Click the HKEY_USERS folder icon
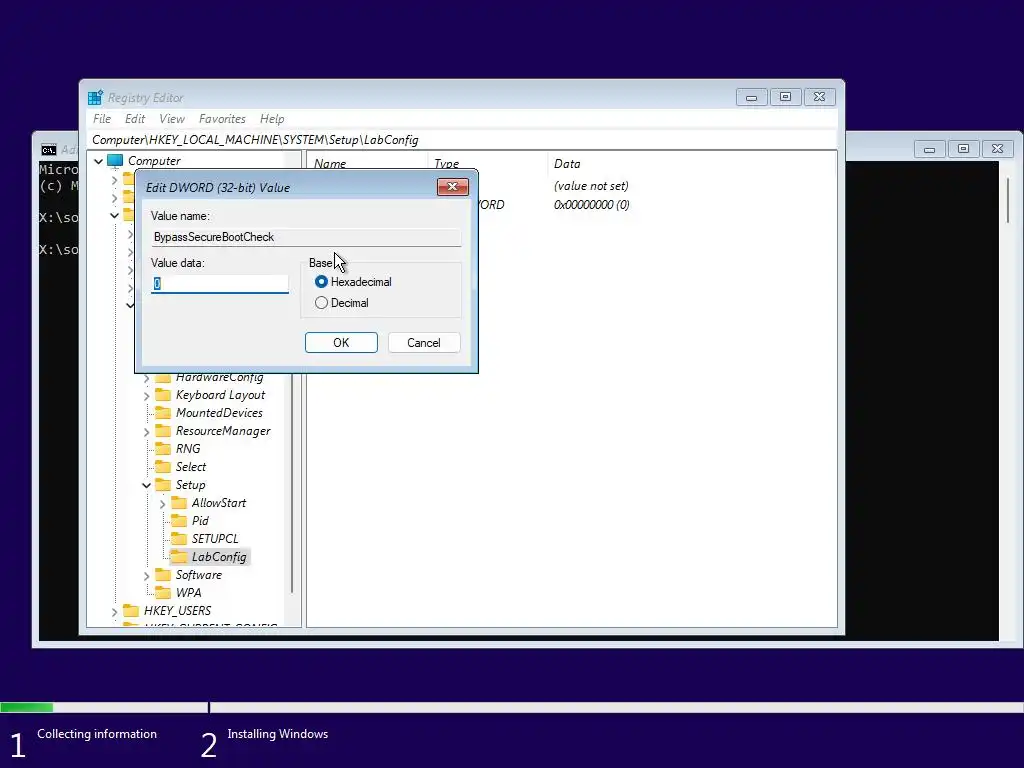Viewport: 1024px width, 768px height. [131, 611]
